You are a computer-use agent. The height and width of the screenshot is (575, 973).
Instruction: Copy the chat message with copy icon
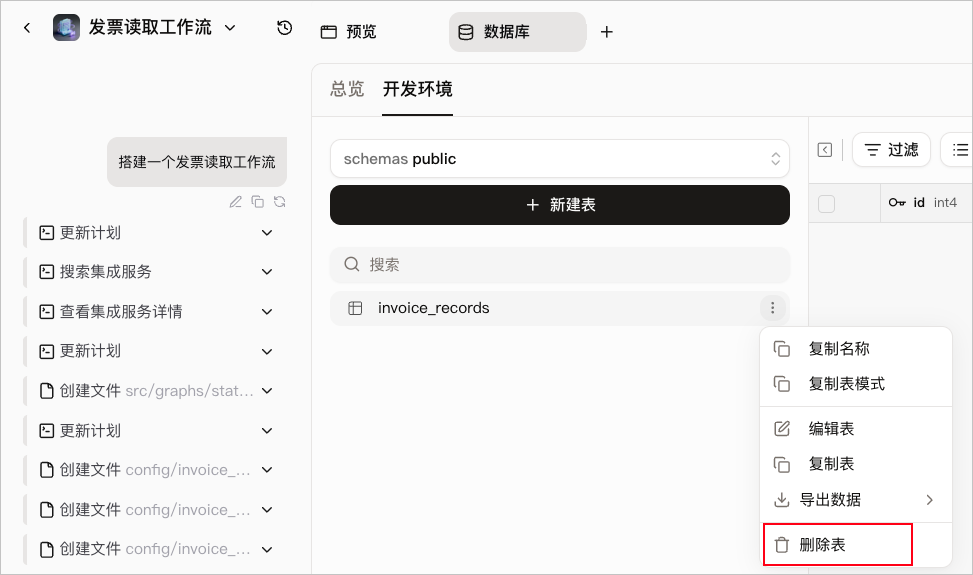coord(258,202)
